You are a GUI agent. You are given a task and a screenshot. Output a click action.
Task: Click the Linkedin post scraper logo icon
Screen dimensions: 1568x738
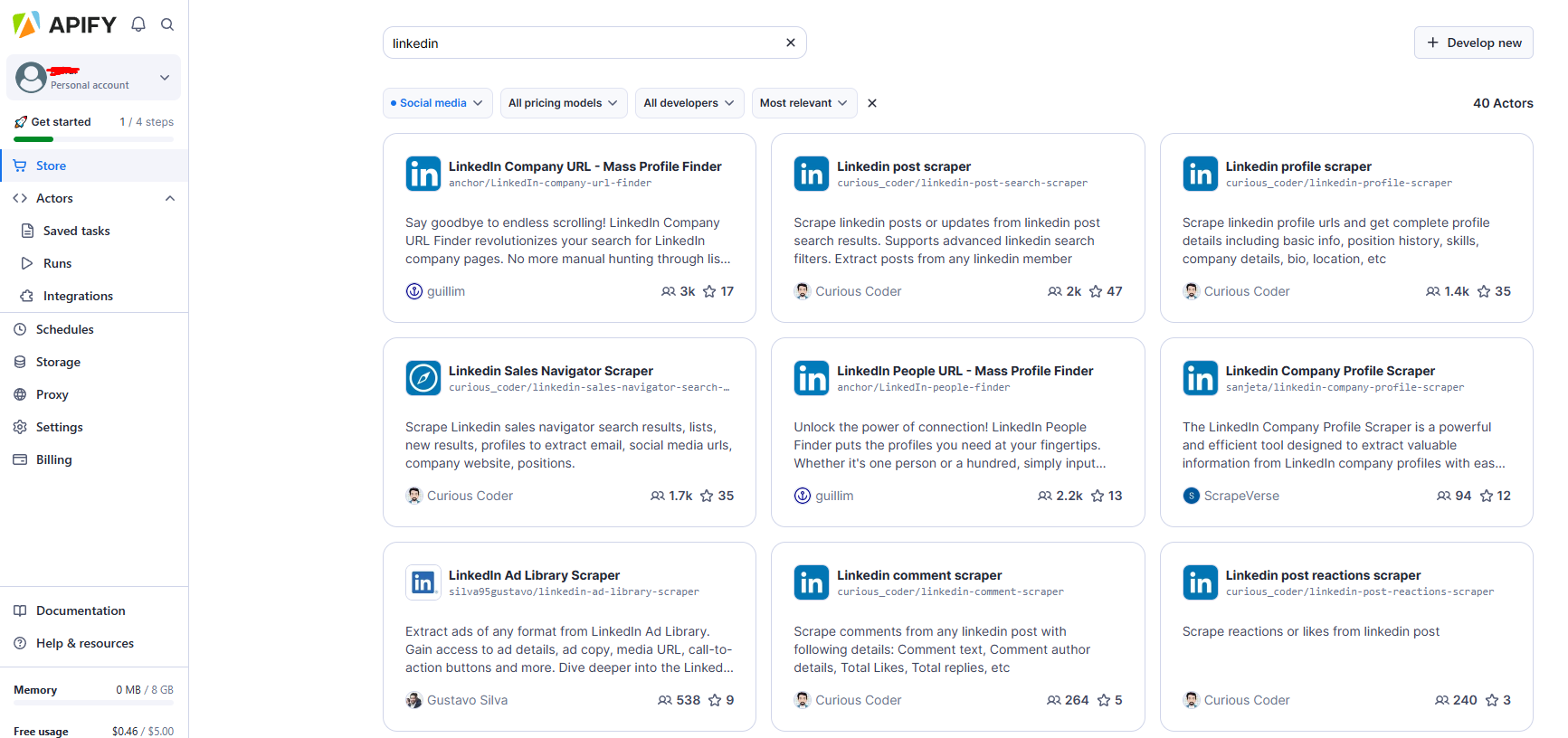tap(812, 174)
